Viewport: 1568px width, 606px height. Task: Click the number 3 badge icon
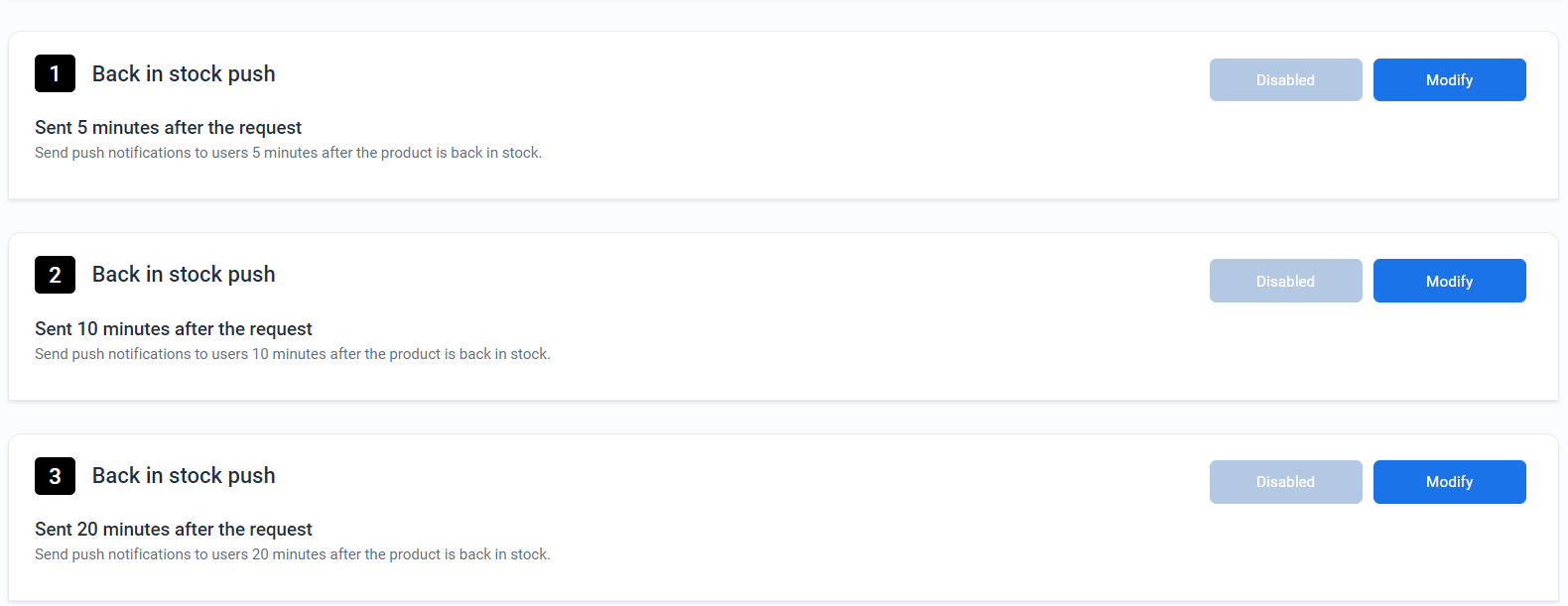(x=55, y=476)
